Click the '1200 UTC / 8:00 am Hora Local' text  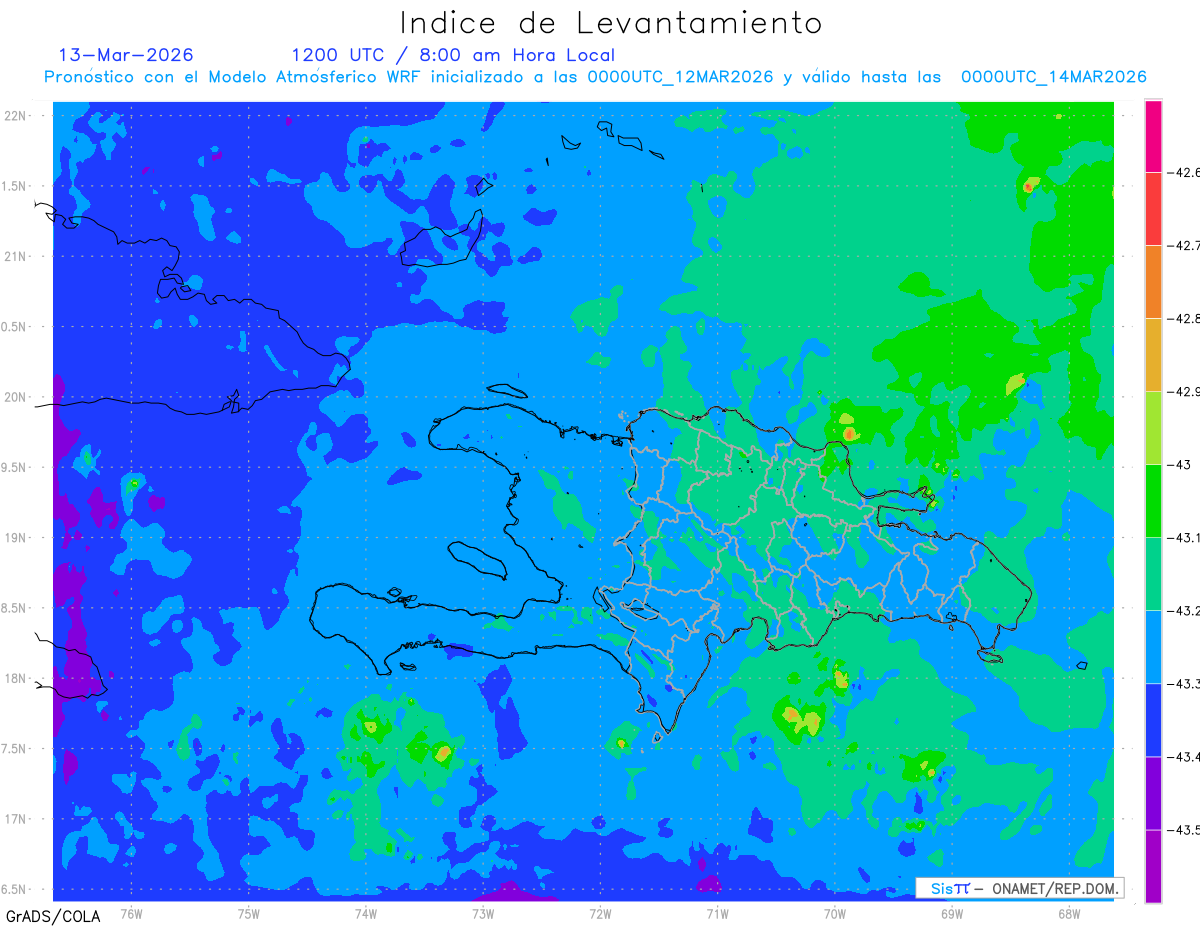click(x=453, y=55)
